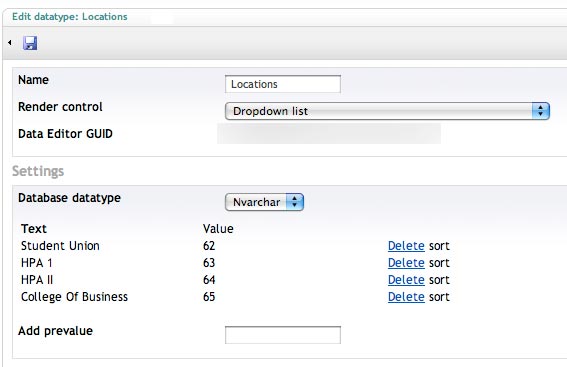
Task: Open the Database datatype Nvarchar dropdown
Action: pos(264,202)
